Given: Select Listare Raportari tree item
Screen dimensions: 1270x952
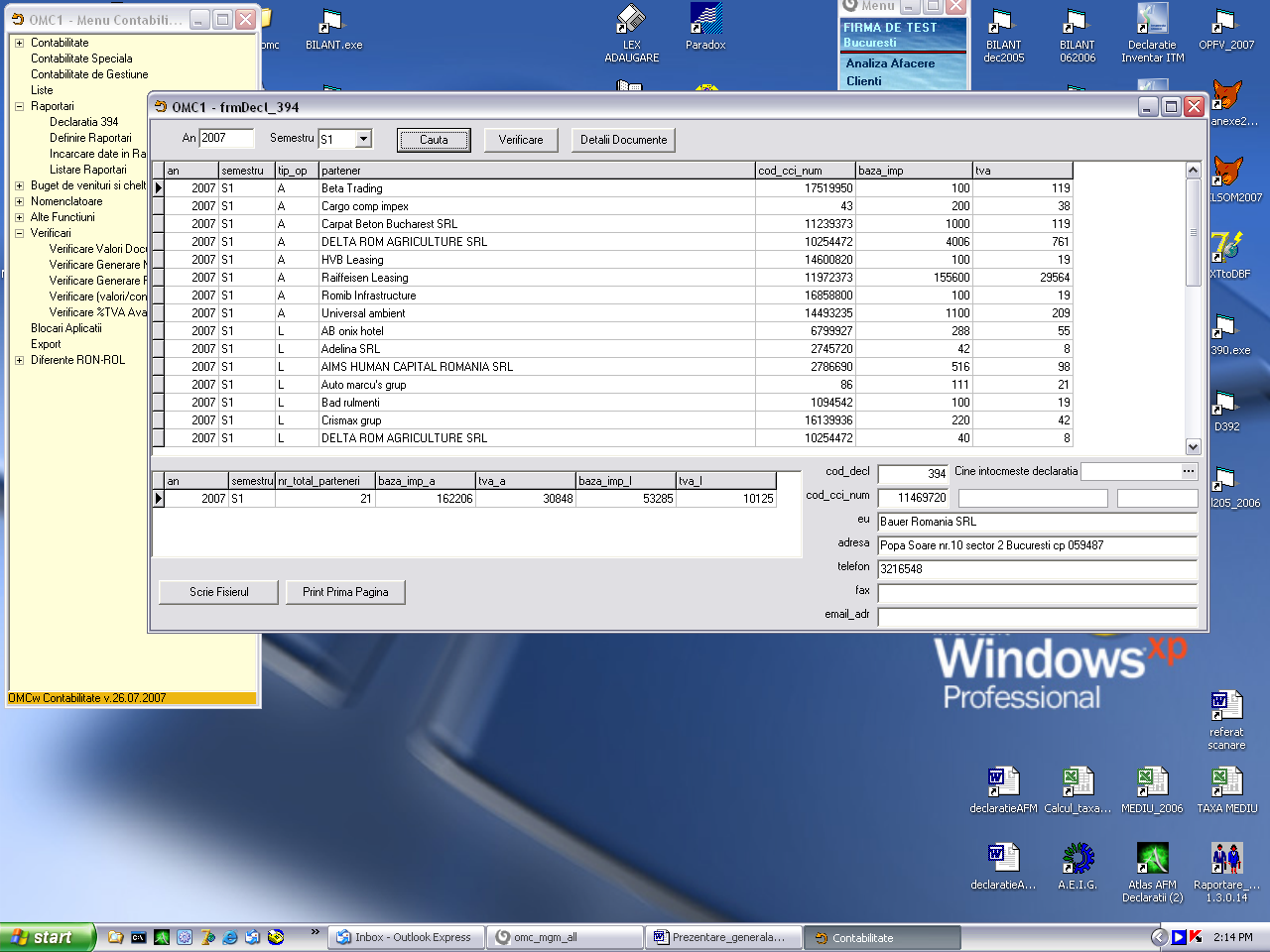Looking at the screenshot, I should click(x=88, y=170).
